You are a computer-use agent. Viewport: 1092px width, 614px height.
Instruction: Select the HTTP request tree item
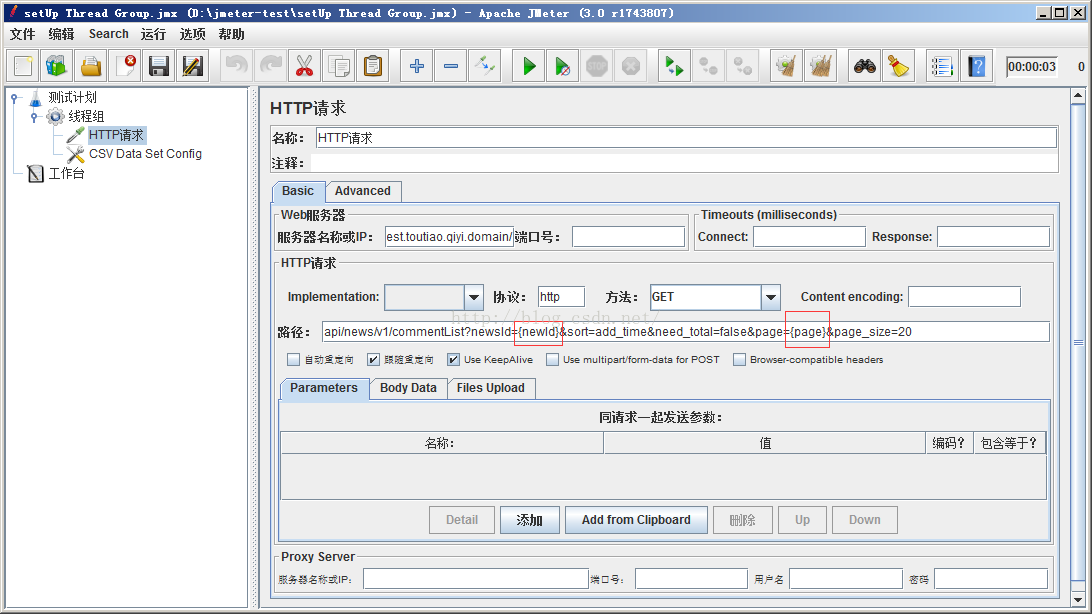pos(116,135)
